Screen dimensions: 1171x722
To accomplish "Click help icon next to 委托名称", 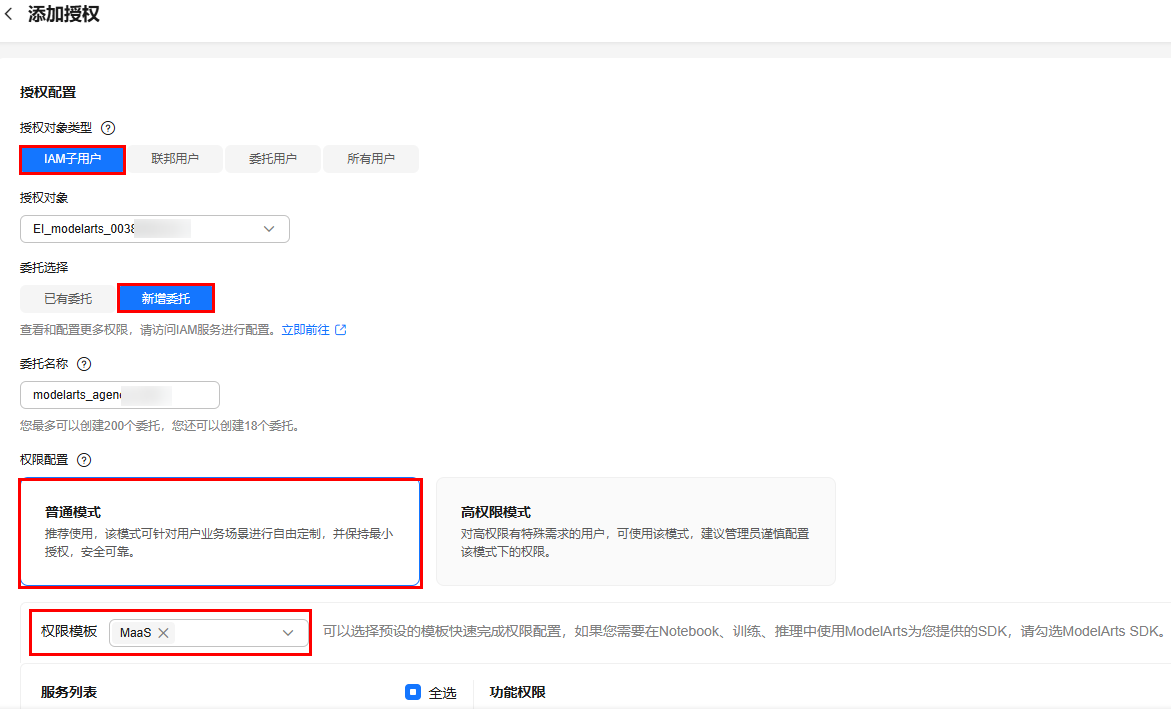I will point(84,364).
